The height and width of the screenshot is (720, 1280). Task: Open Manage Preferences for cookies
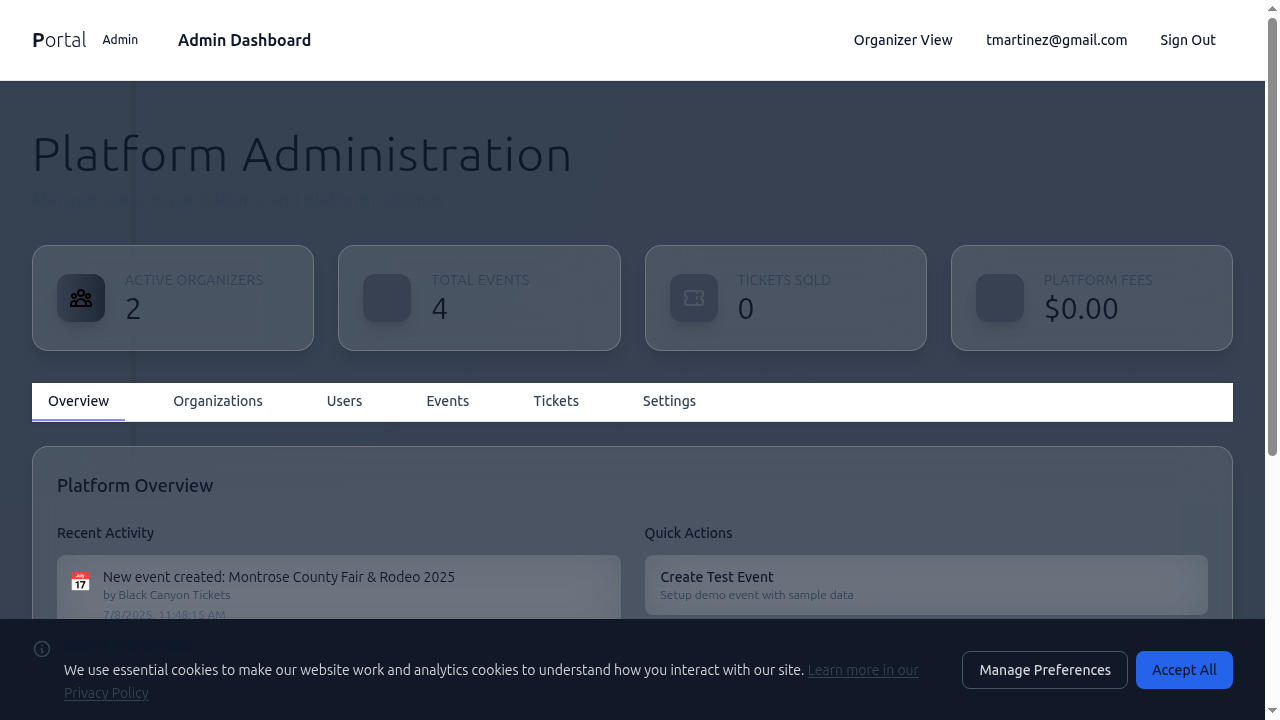[1045, 670]
